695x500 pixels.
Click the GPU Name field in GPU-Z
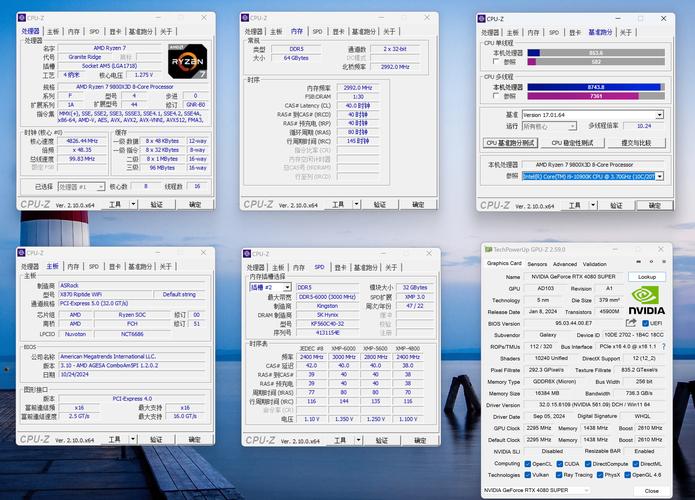tap(576, 277)
